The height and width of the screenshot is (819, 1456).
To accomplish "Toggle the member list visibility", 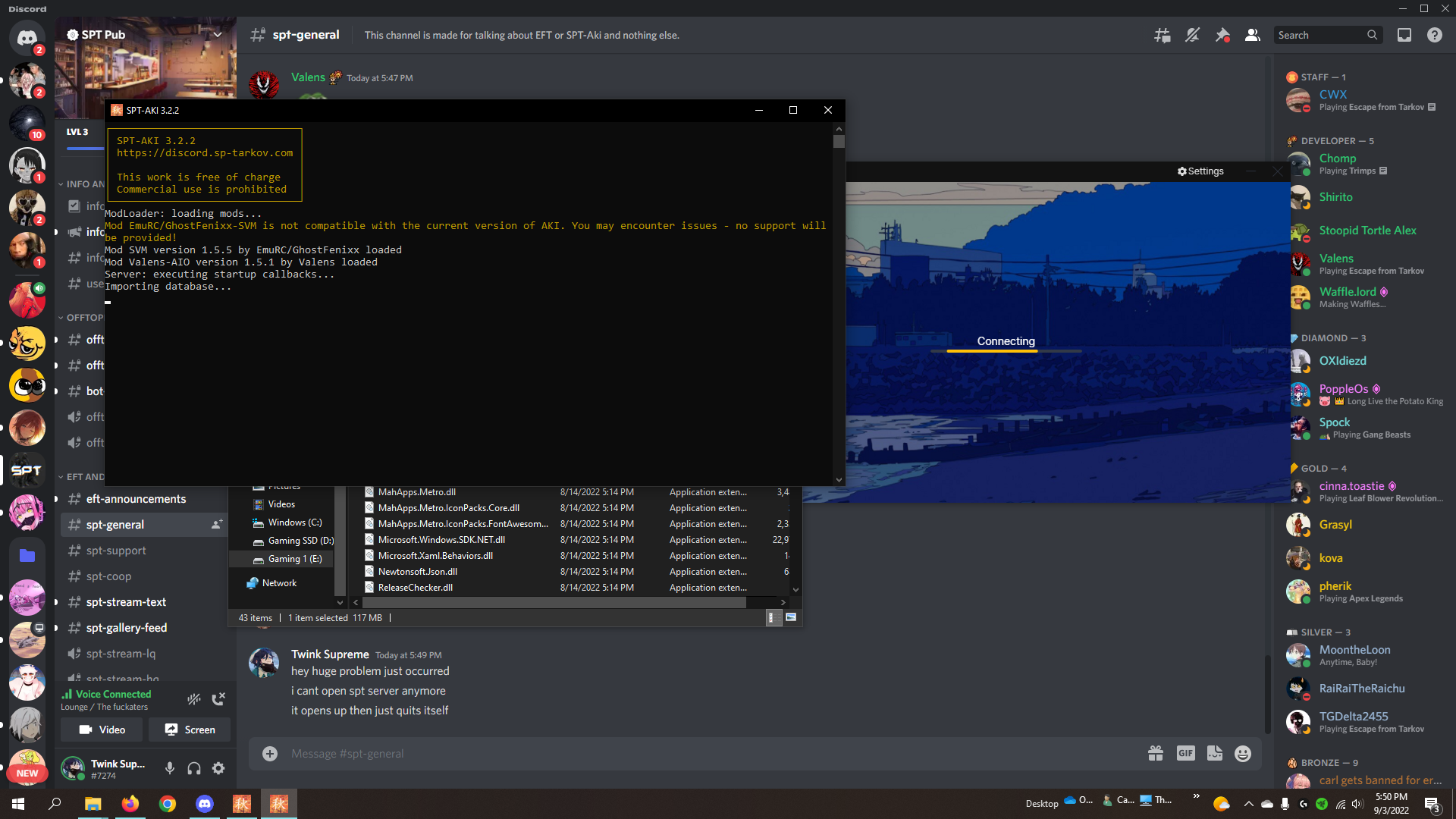I will (1253, 35).
